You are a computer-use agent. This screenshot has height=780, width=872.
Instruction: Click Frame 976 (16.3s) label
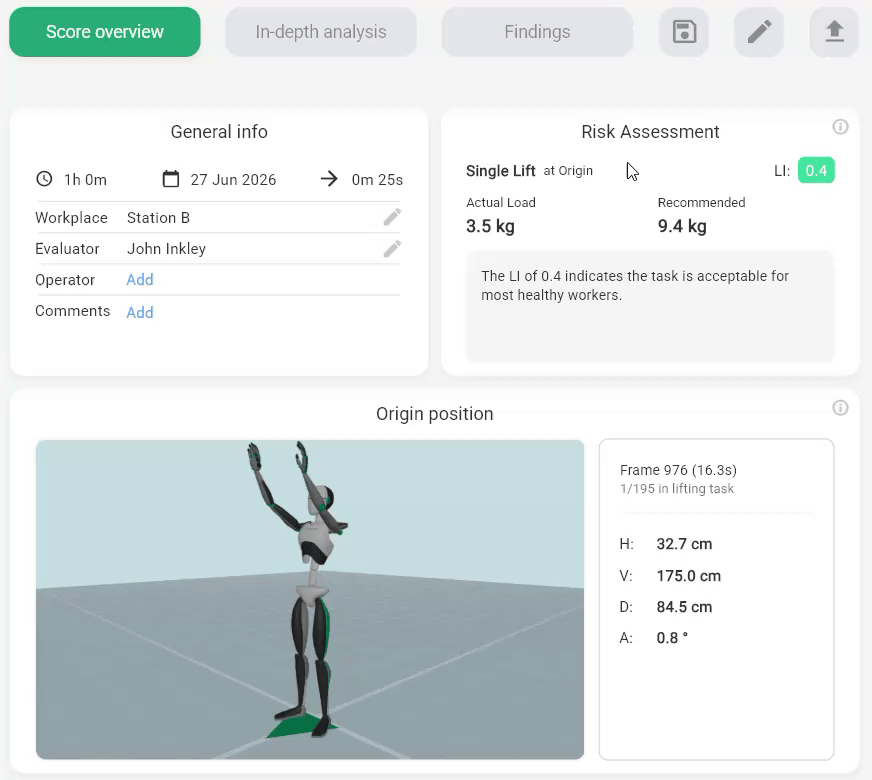[678, 470]
